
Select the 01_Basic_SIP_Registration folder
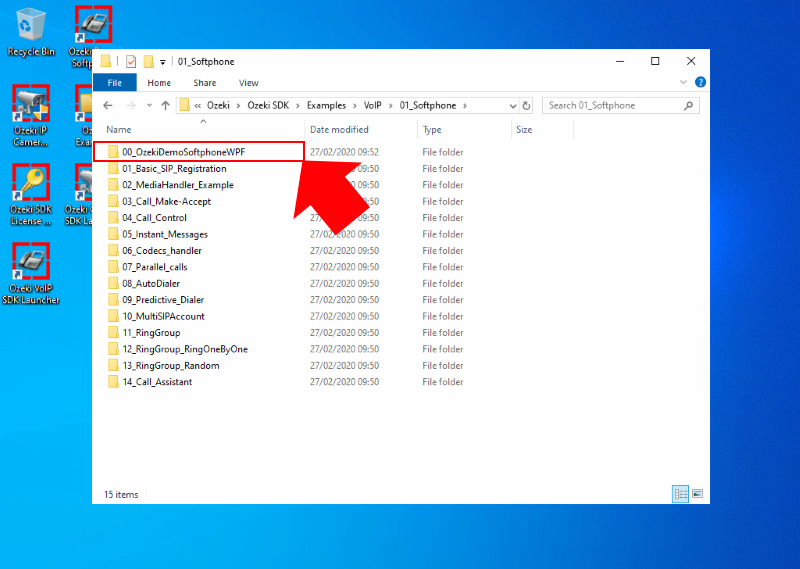point(174,168)
